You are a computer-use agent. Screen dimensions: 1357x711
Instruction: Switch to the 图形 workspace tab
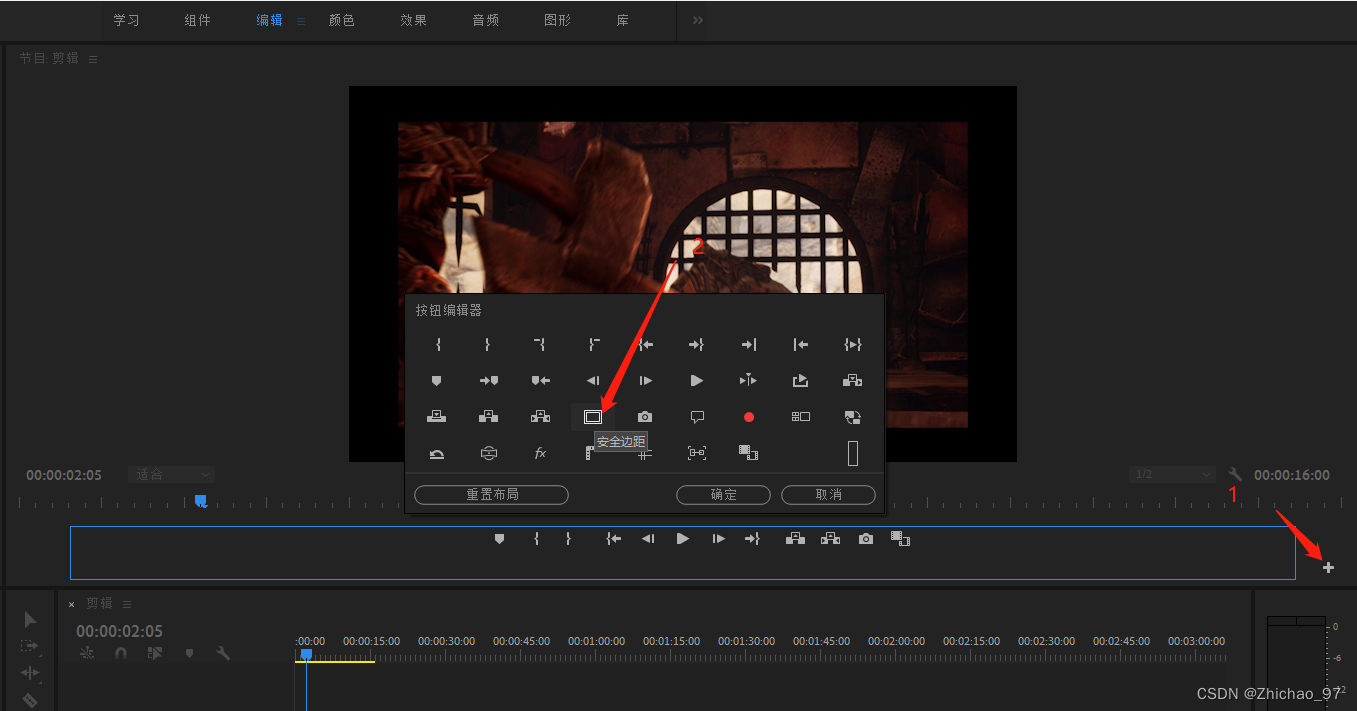click(558, 20)
